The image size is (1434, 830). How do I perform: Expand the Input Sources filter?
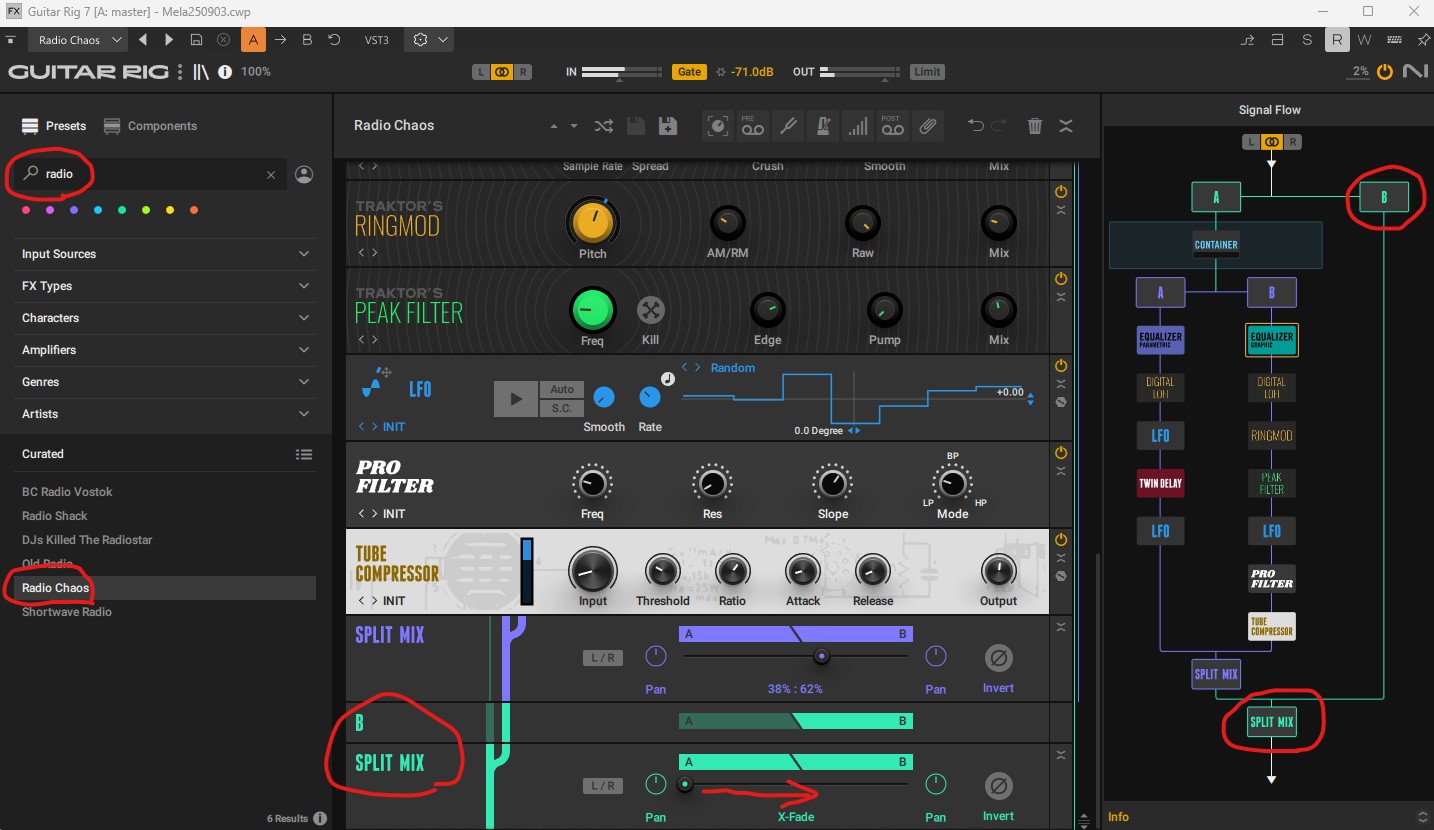[x=166, y=254]
